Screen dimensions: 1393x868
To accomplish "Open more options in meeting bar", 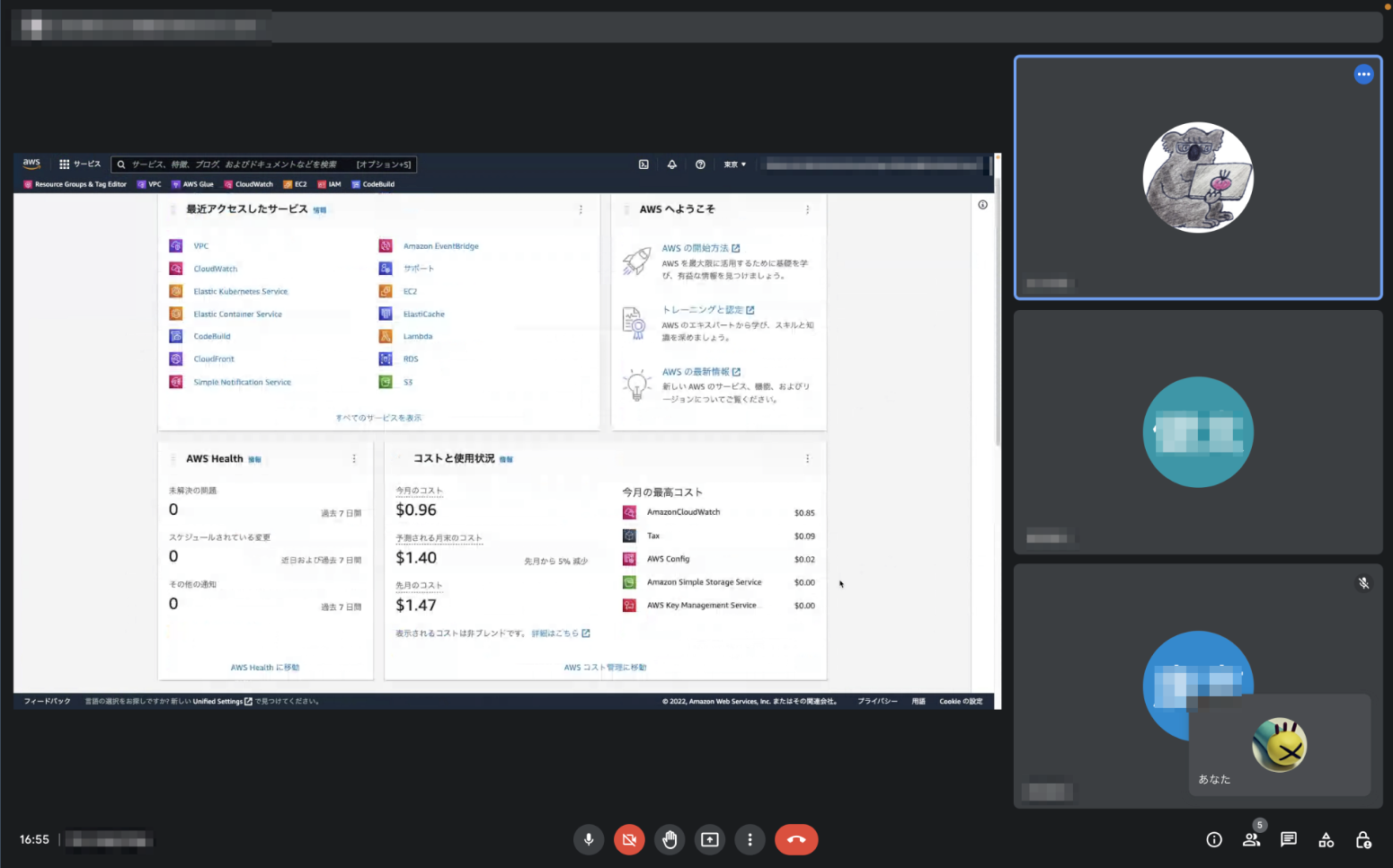I will pos(750,839).
